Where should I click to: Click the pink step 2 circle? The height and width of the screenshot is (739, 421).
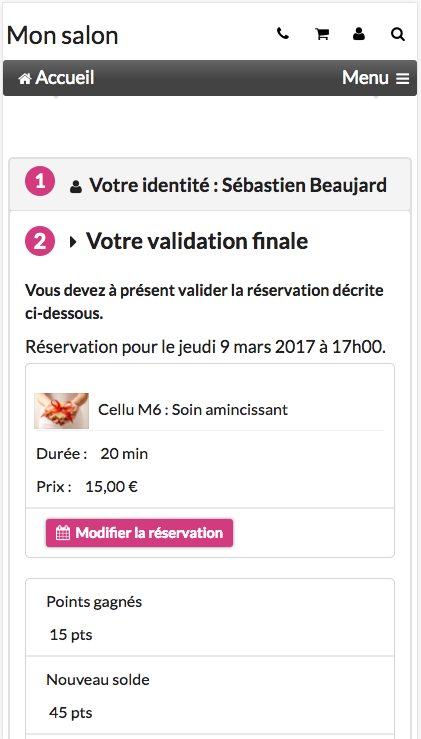[40, 241]
